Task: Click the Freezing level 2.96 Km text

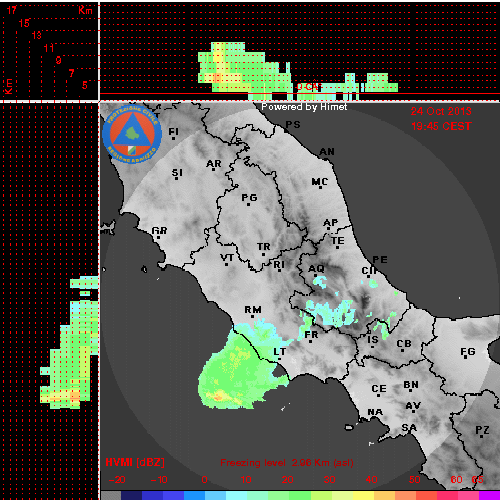Action: pyautogui.click(x=287, y=463)
